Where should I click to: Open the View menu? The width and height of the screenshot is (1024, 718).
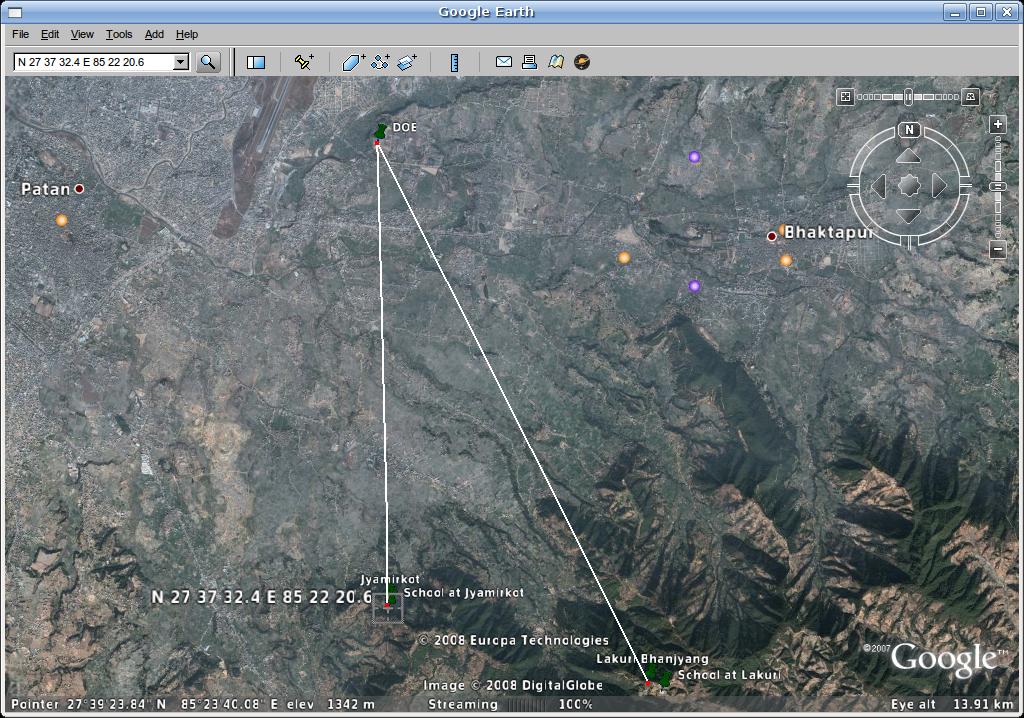[x=82, y=34]
